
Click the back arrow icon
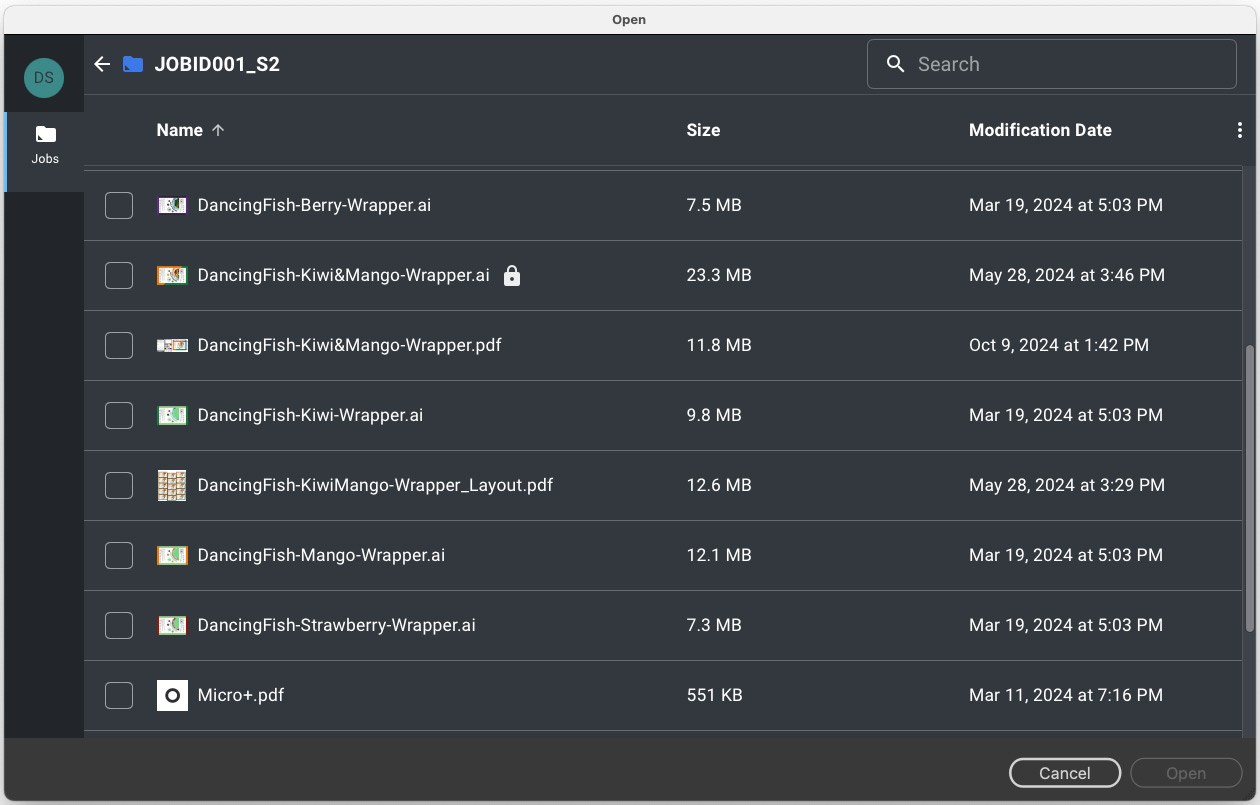(x=102, y=64)
